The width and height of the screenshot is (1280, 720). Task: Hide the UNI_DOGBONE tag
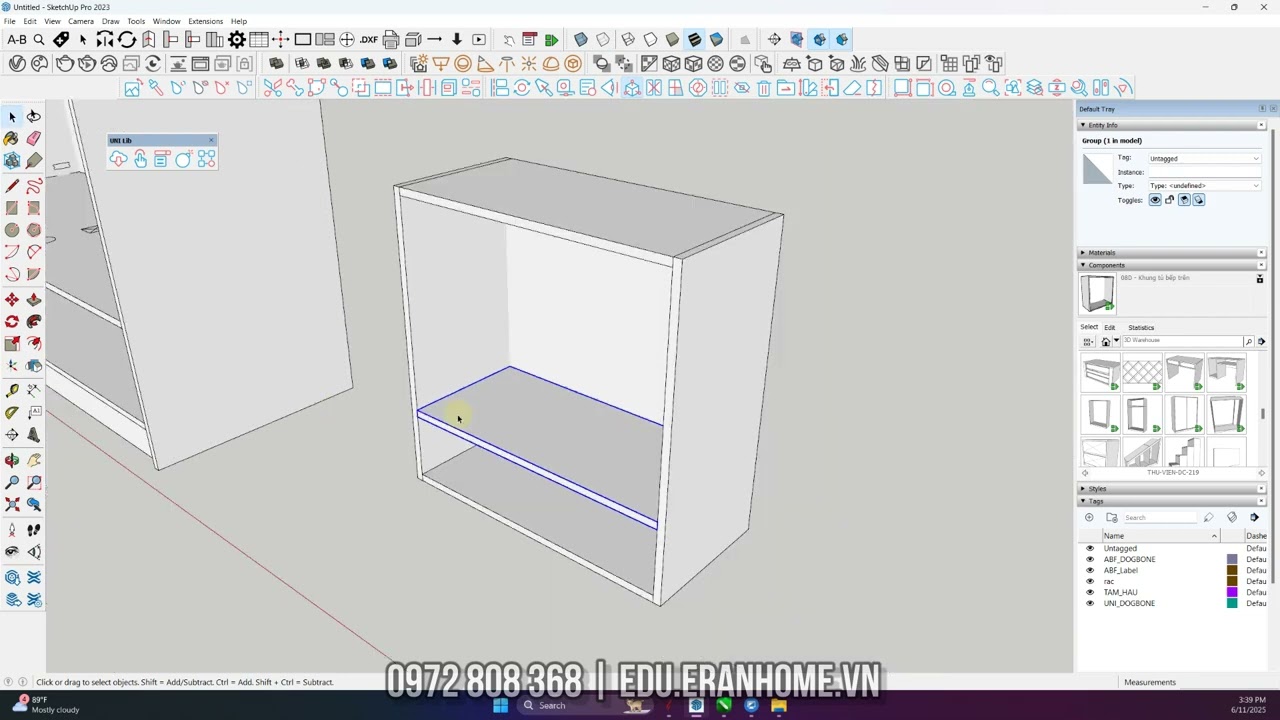click(1090, 603)
